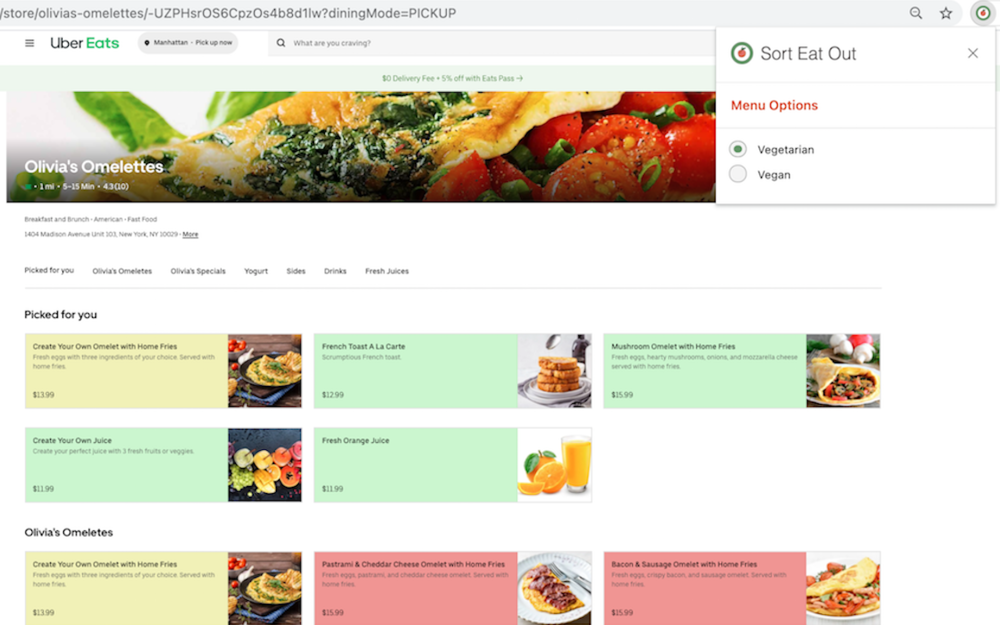This screenshot has width=1000, height=625.
Task: Click the search magnifier in the browser toolbar
Action: [916, 13]
